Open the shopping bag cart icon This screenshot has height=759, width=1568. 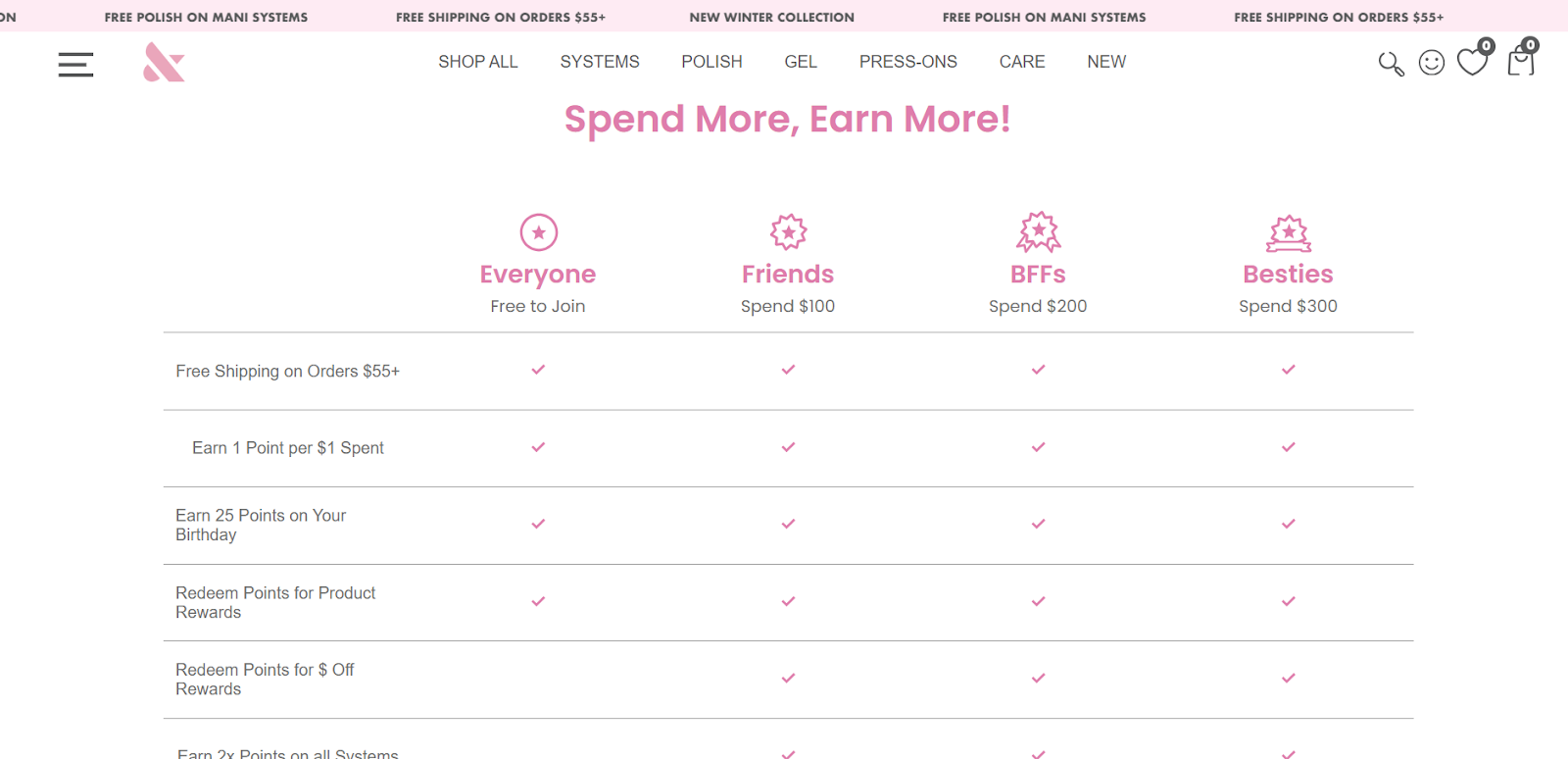(1520, 63)
